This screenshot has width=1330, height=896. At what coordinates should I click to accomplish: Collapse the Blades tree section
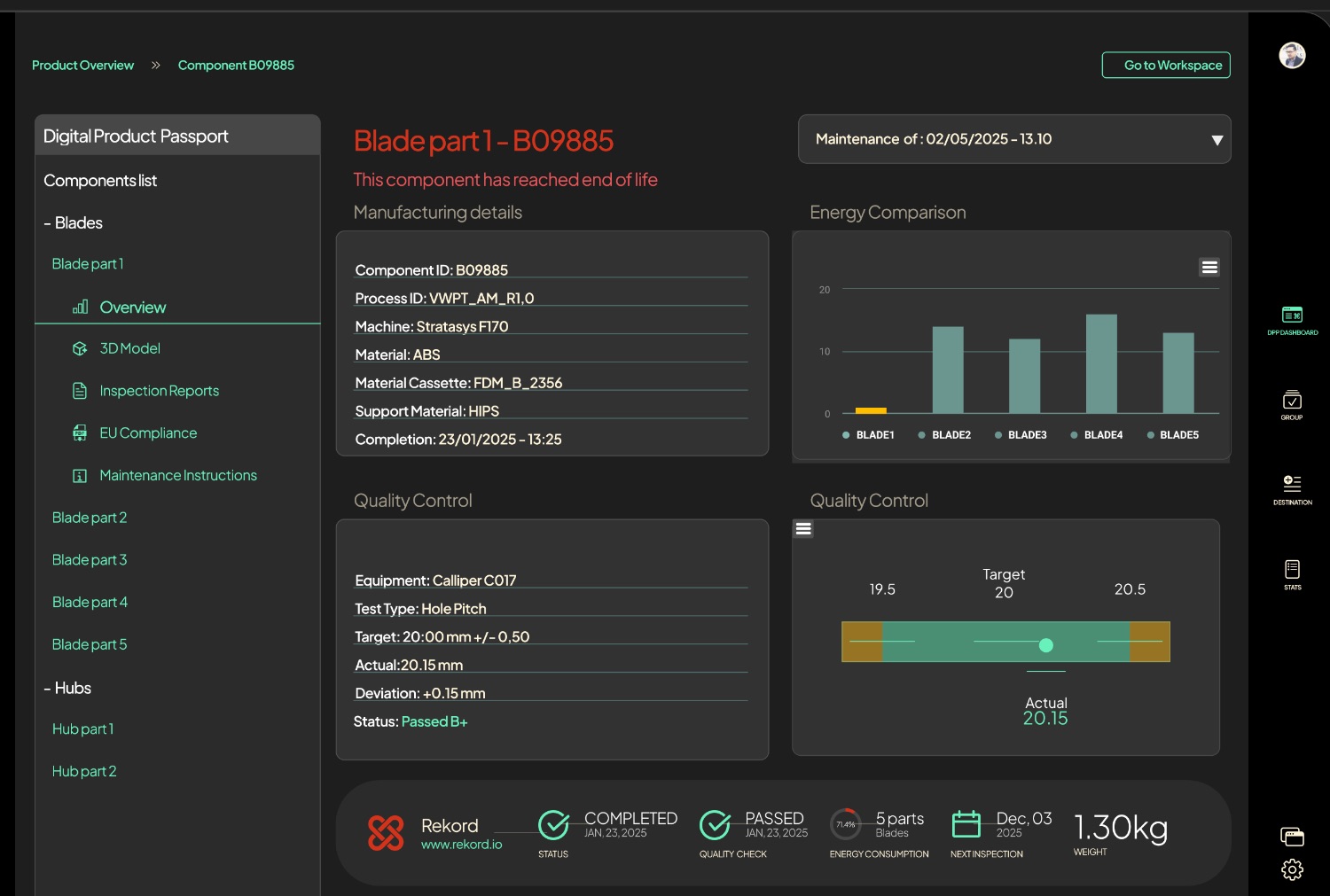pyautogui.click(x=74, y=223)
